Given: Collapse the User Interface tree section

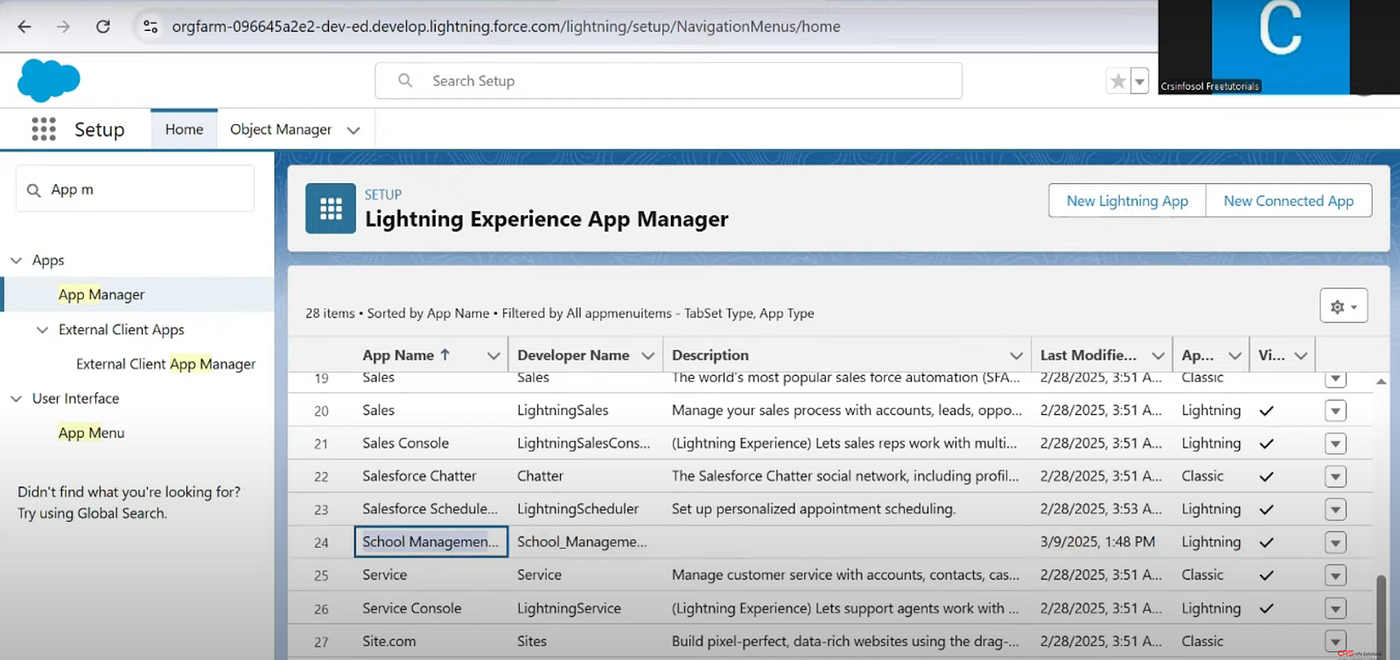Looking at the screenshot, I should click(x=16, y=398).
